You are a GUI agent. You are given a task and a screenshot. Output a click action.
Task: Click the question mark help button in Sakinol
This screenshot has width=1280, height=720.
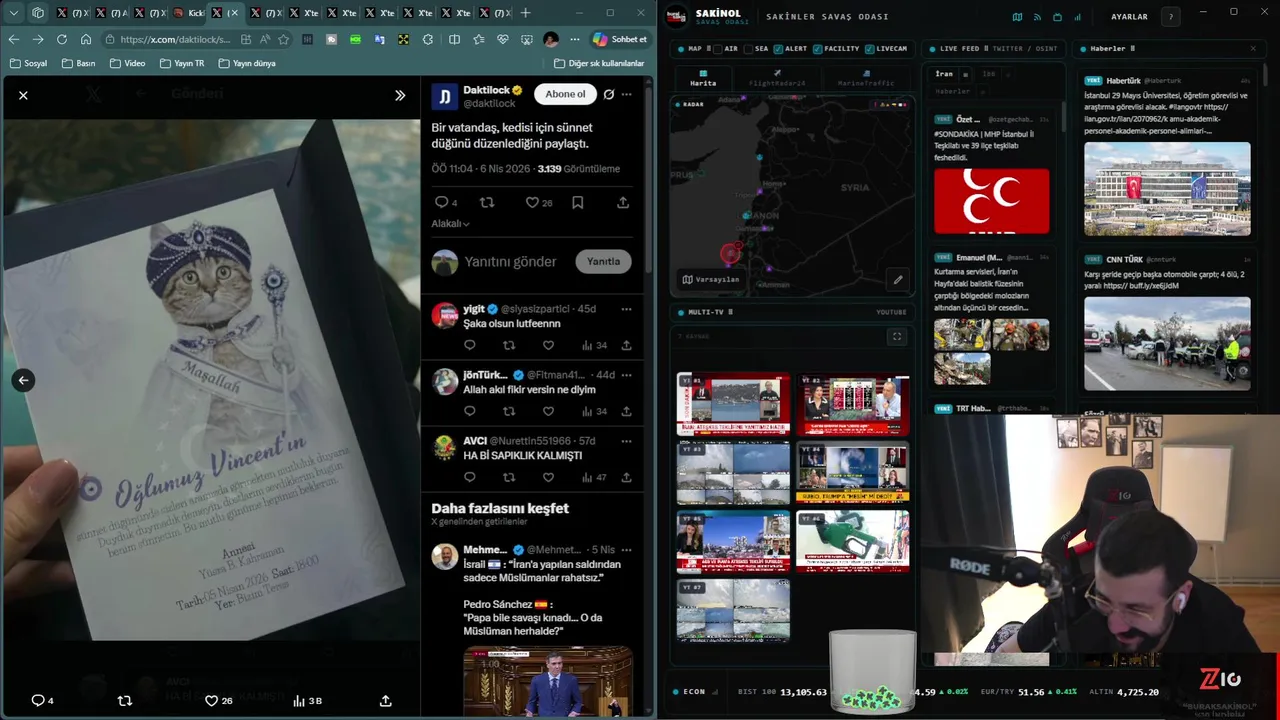pyautogui.click(x=1170, y=17)
